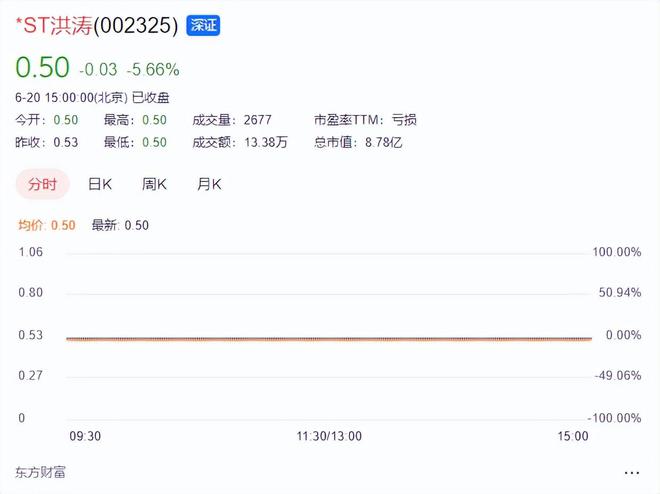
Task: Click the 成交额 13.38万 turnover figure
Action: click(x=240, y=142)
